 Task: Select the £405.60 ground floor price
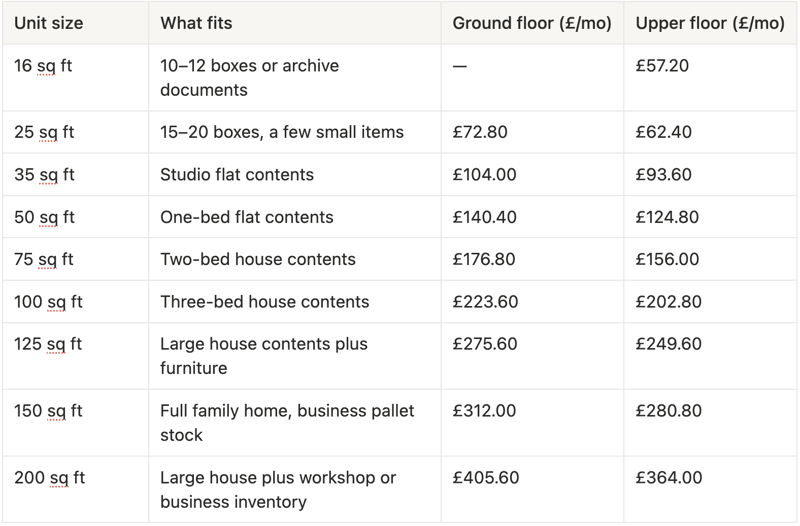[x=486, y=478]
